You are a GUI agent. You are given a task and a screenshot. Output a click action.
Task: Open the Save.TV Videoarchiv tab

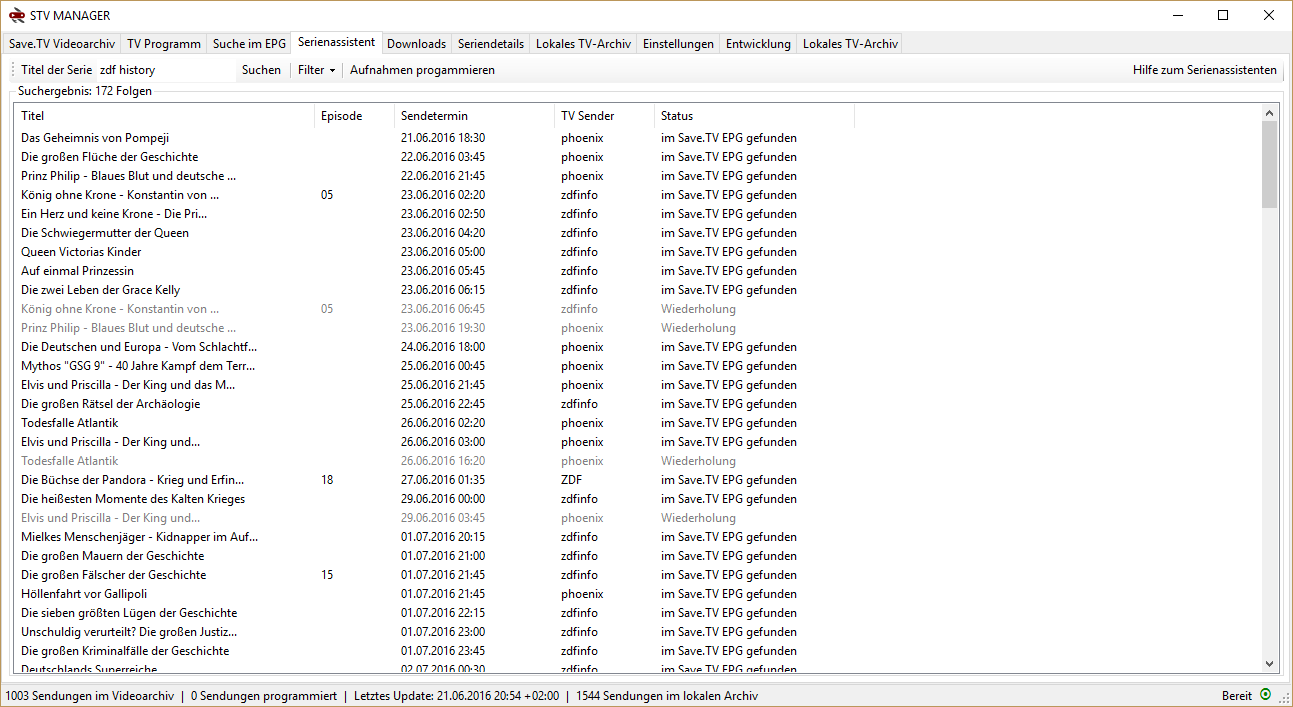tap(62, 44)
